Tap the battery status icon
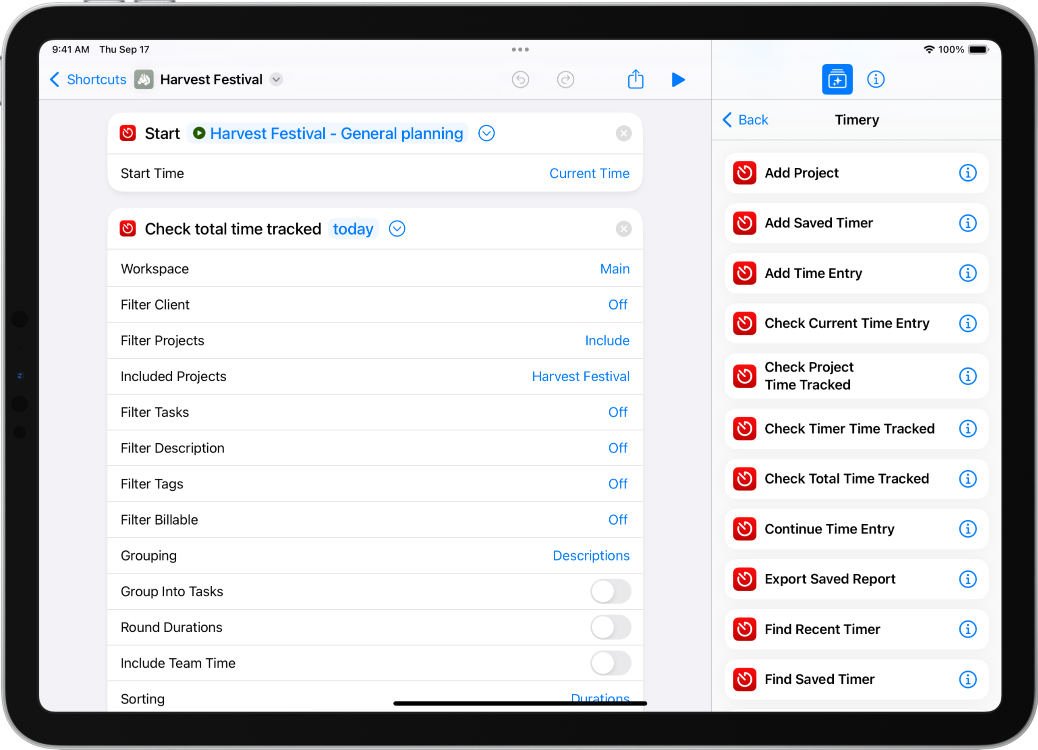1038x750 pixels. coord(978,50)
